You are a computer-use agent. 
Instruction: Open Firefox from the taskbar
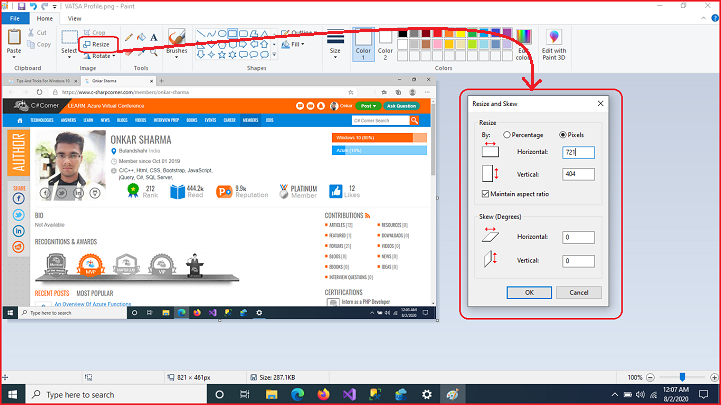tap(323, 394)
